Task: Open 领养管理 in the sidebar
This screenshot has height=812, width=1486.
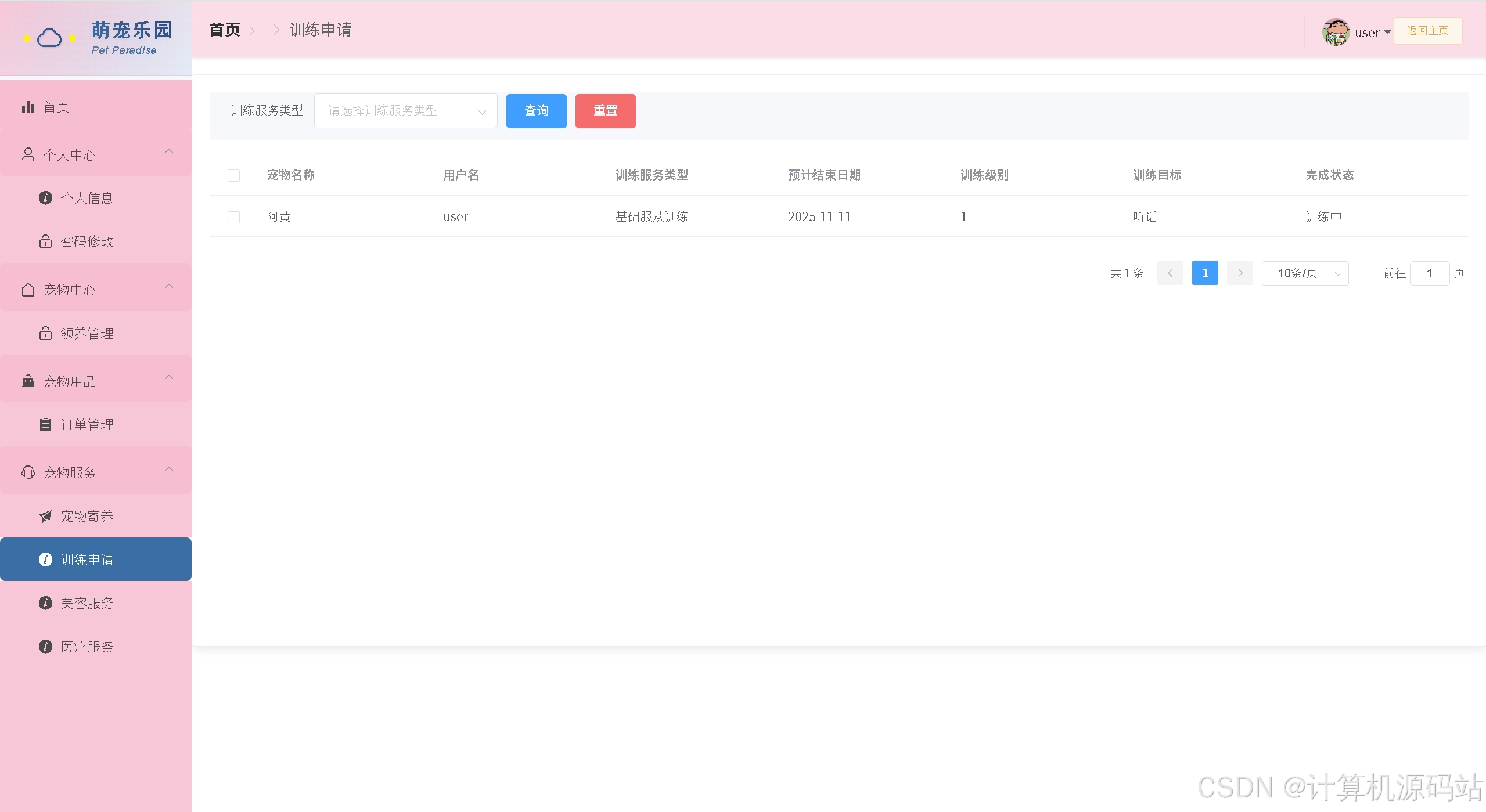Action: tap(96, 333)
